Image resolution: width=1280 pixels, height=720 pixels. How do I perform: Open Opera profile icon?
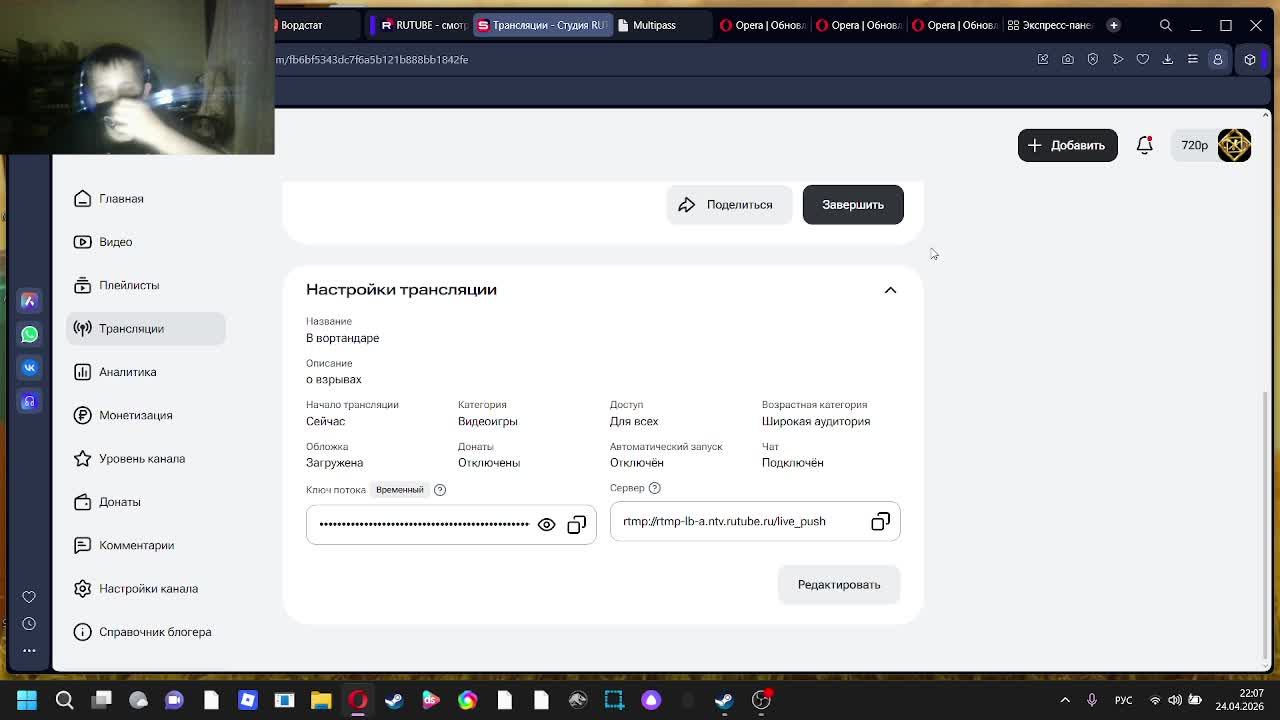[x=1218, y=59]
